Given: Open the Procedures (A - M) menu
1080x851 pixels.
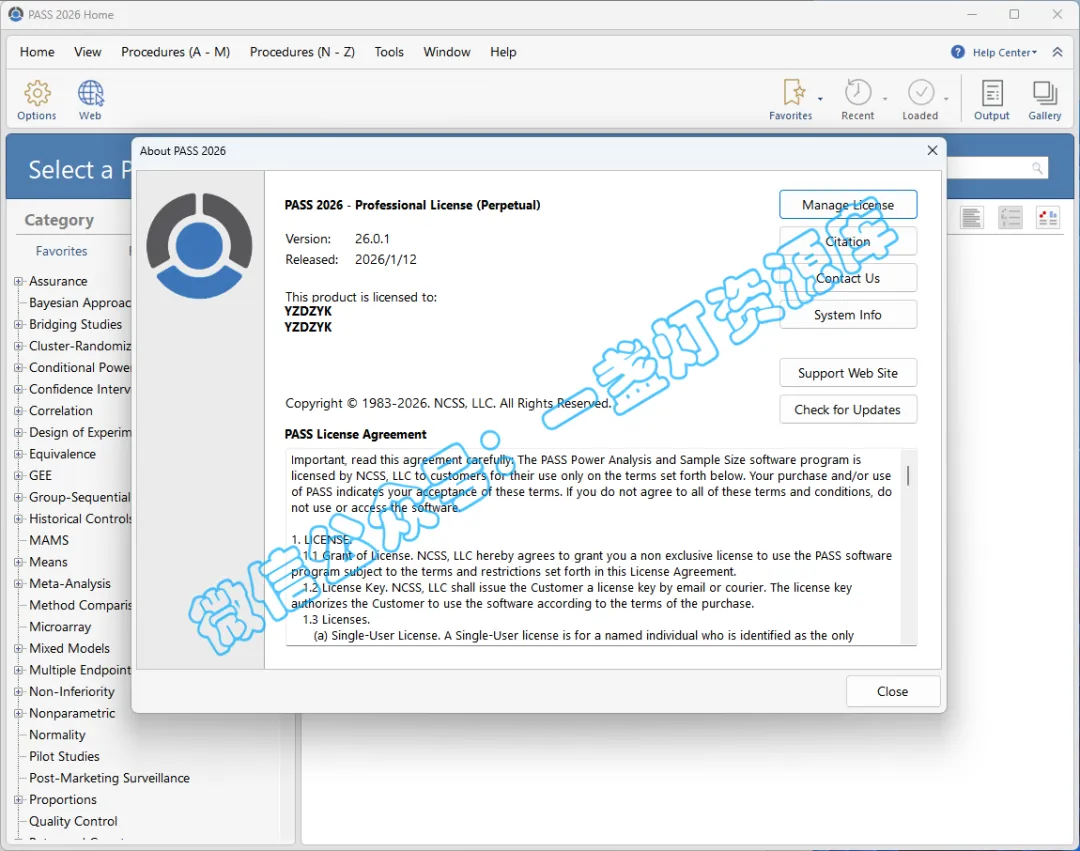Looking at the screenshot, I should pos(176,52).
